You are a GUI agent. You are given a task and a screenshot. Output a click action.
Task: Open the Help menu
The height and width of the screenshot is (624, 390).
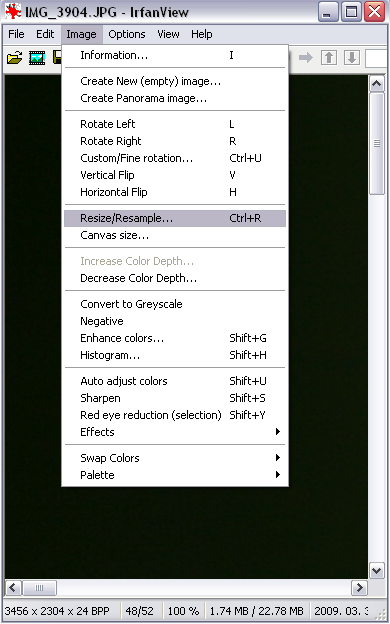[x=201, y=34]
